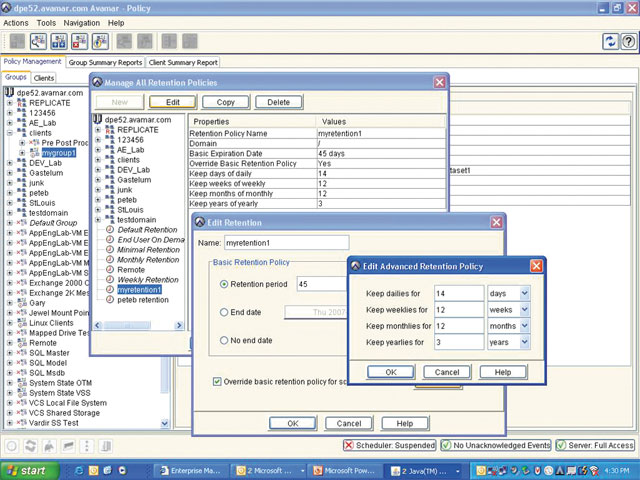Click Cancel in Edit Advanced Retention Policy

[x=447, y=372]
